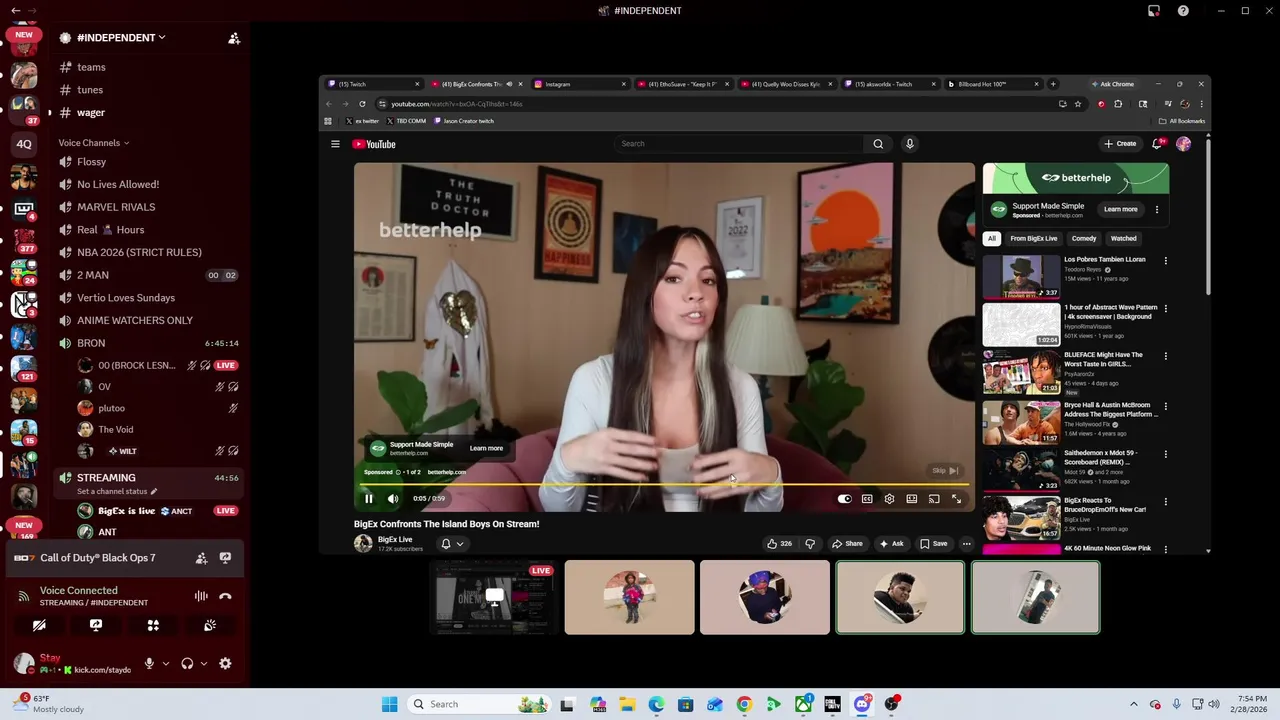This screenshot has height=720, width=1280.
Task: Open Windows Start menu
Action: click(389, 704)
